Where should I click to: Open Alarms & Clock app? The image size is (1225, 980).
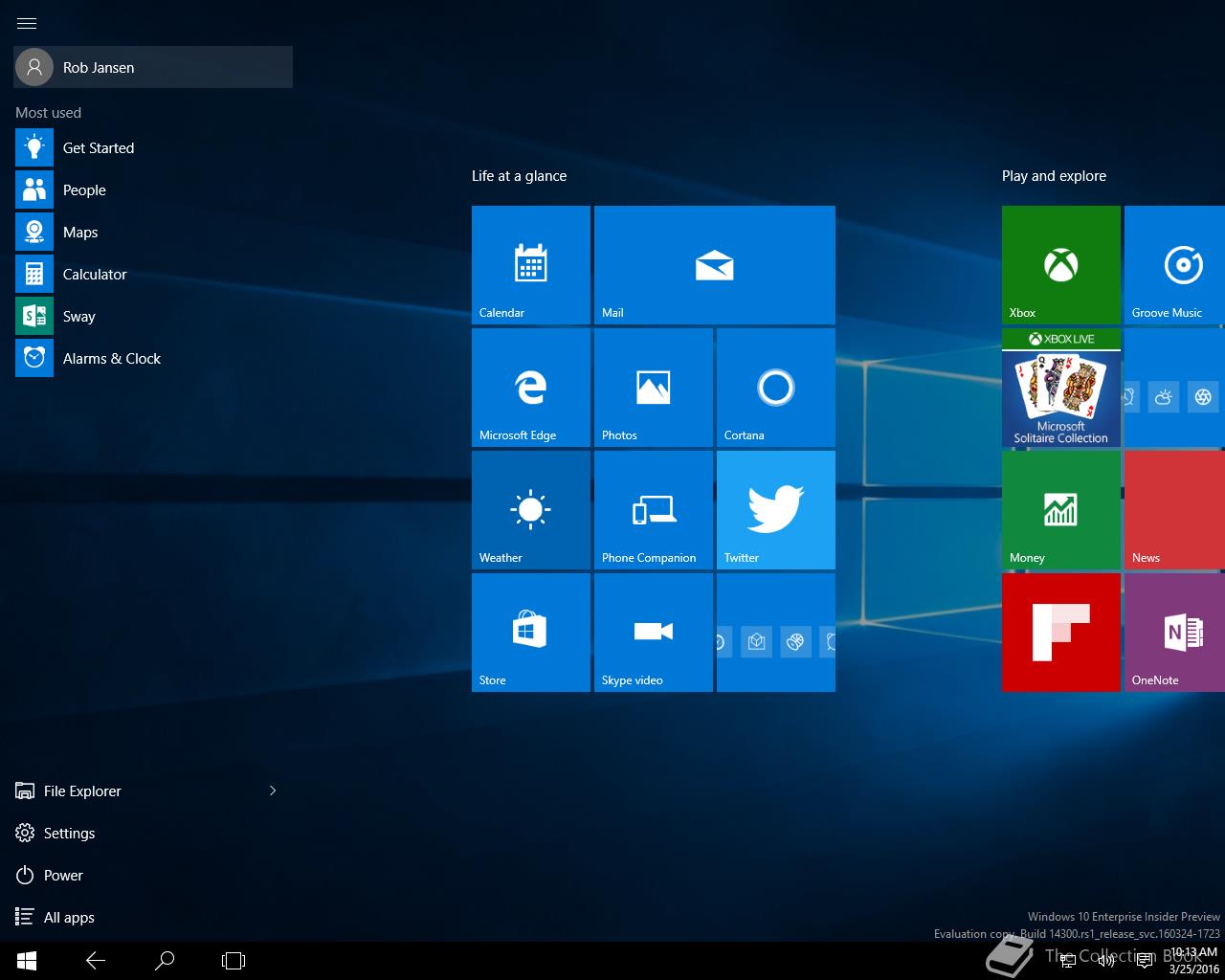(153, 358)
